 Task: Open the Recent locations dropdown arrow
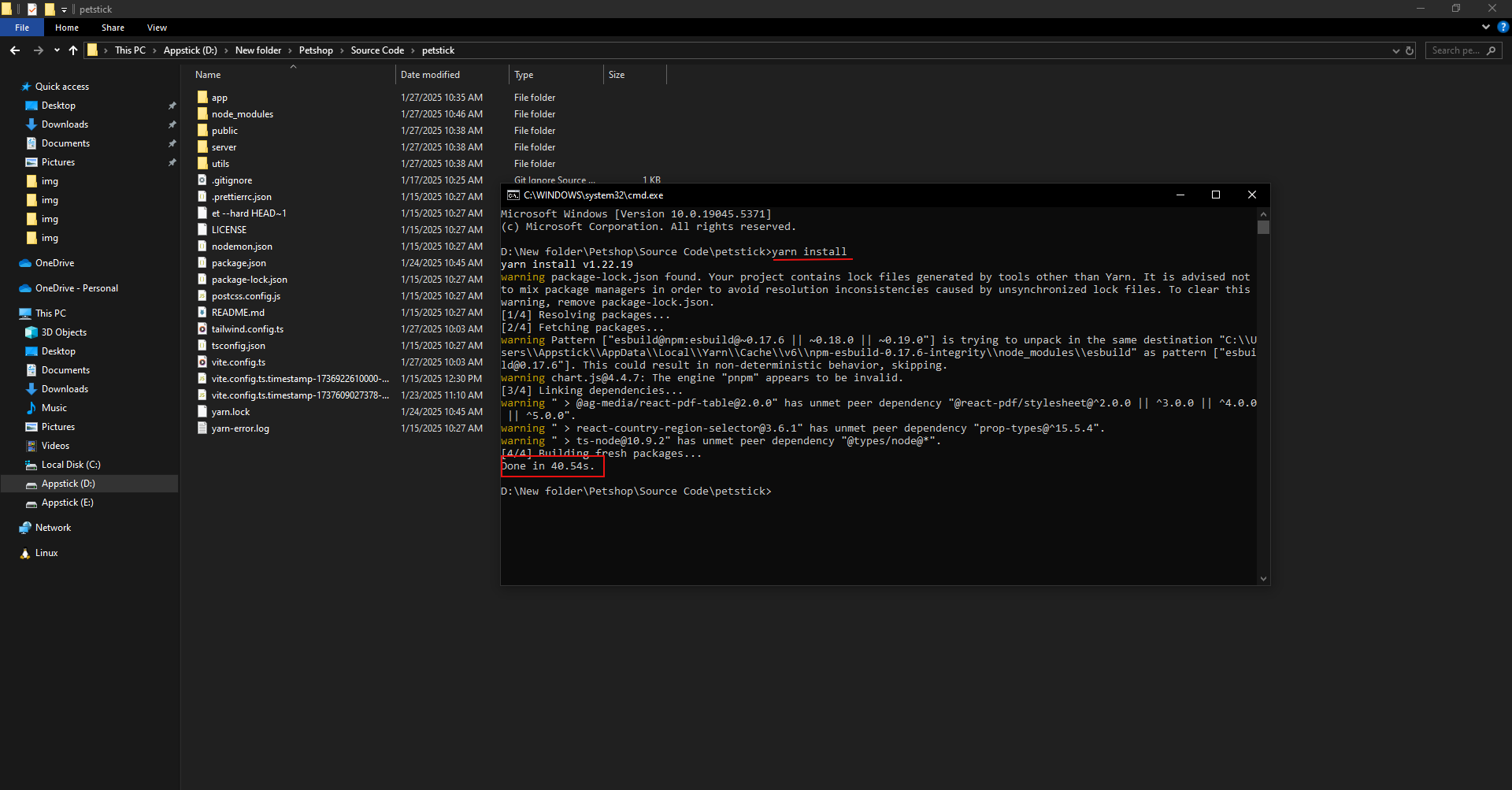57,50
